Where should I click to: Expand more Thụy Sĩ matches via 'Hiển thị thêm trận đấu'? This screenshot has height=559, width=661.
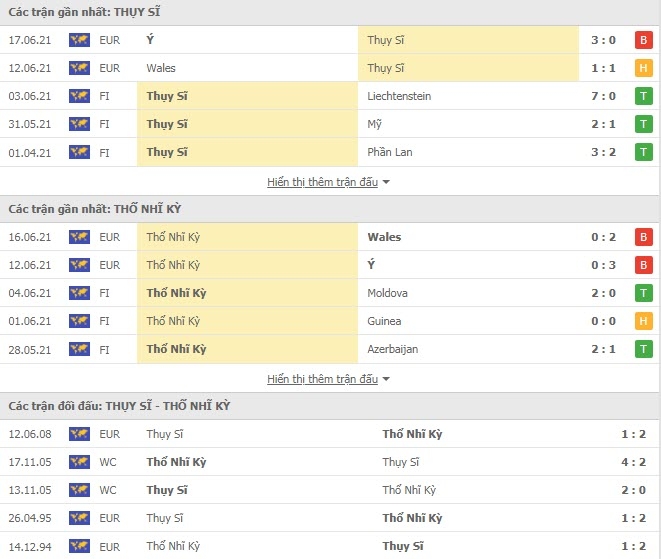click(x=322, y=182)
